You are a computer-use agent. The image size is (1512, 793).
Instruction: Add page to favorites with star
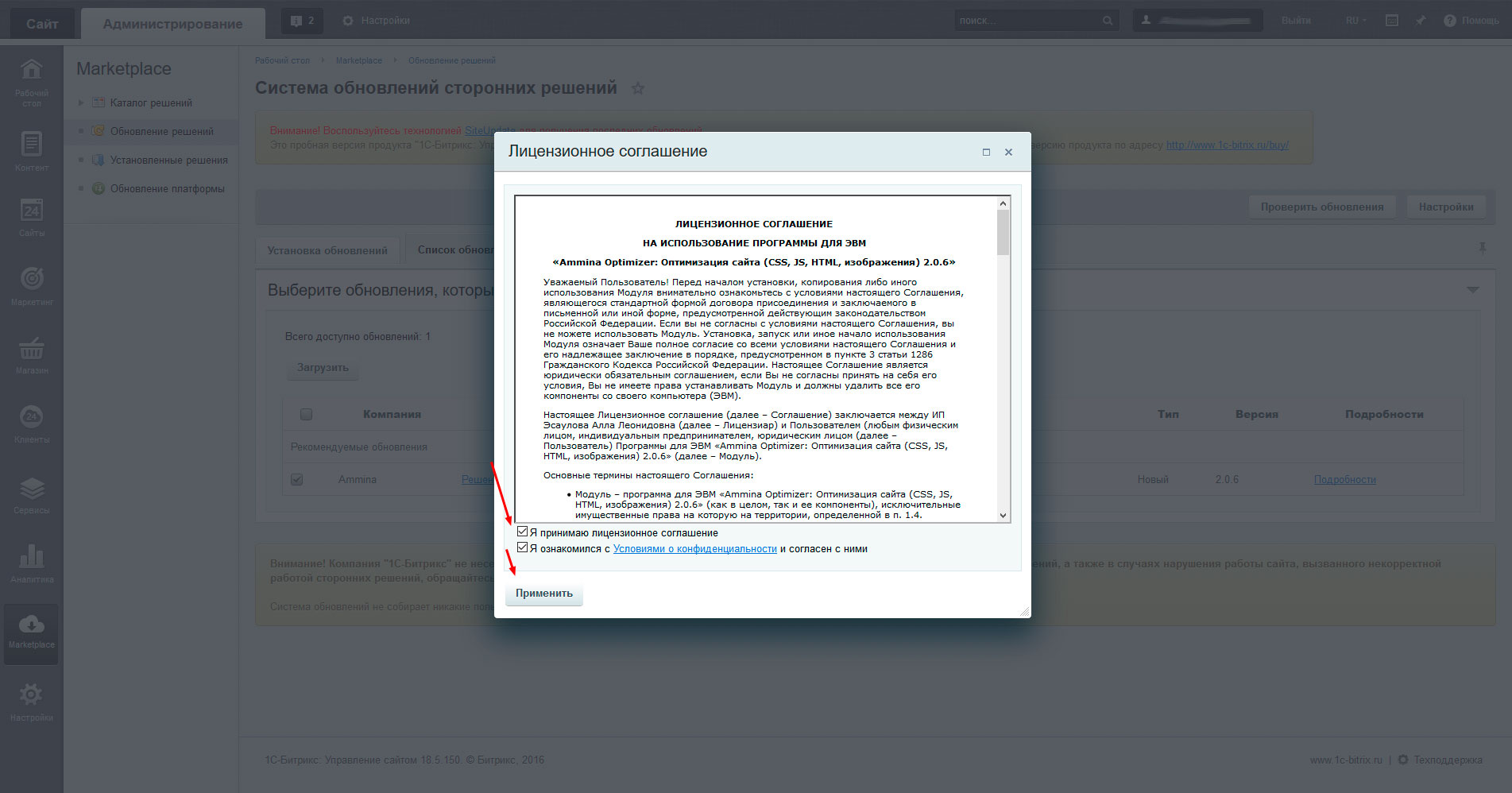point(637,88)
